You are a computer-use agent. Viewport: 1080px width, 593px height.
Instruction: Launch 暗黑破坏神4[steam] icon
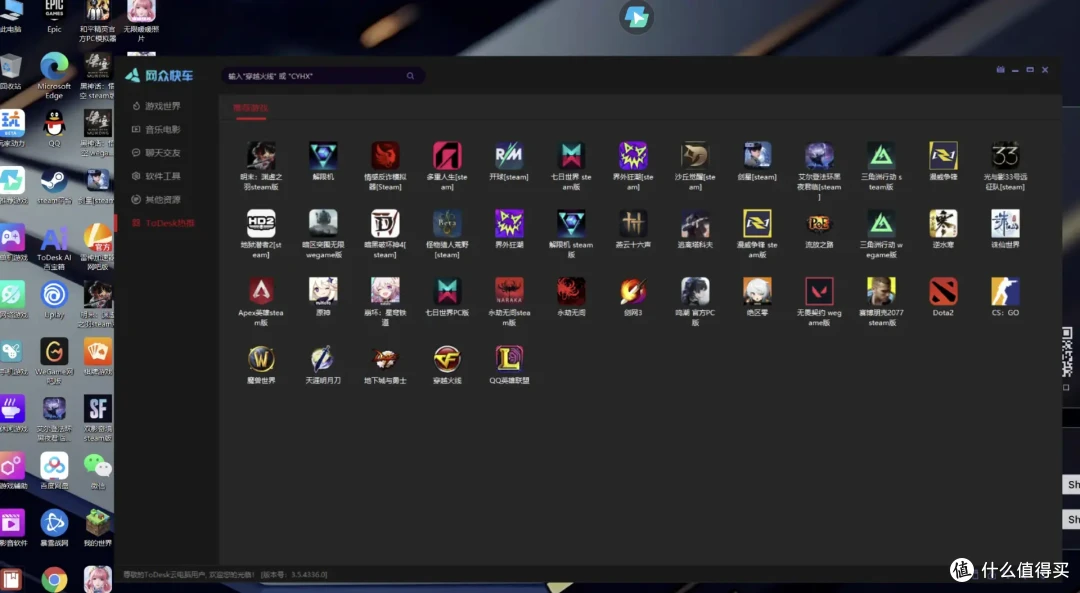tap(385, 224)
